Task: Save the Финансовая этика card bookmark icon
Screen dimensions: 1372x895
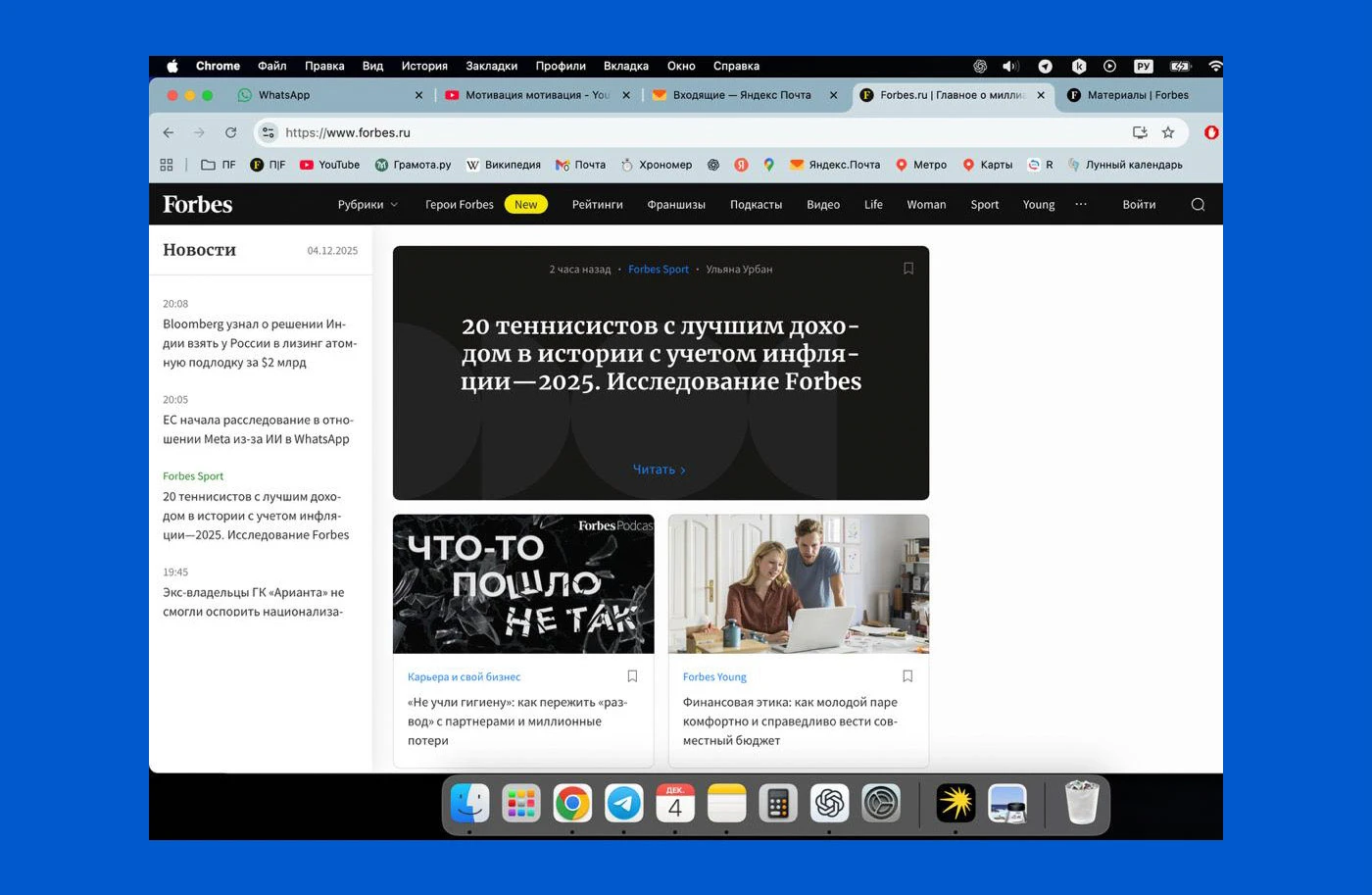Action: coord(907,676)
